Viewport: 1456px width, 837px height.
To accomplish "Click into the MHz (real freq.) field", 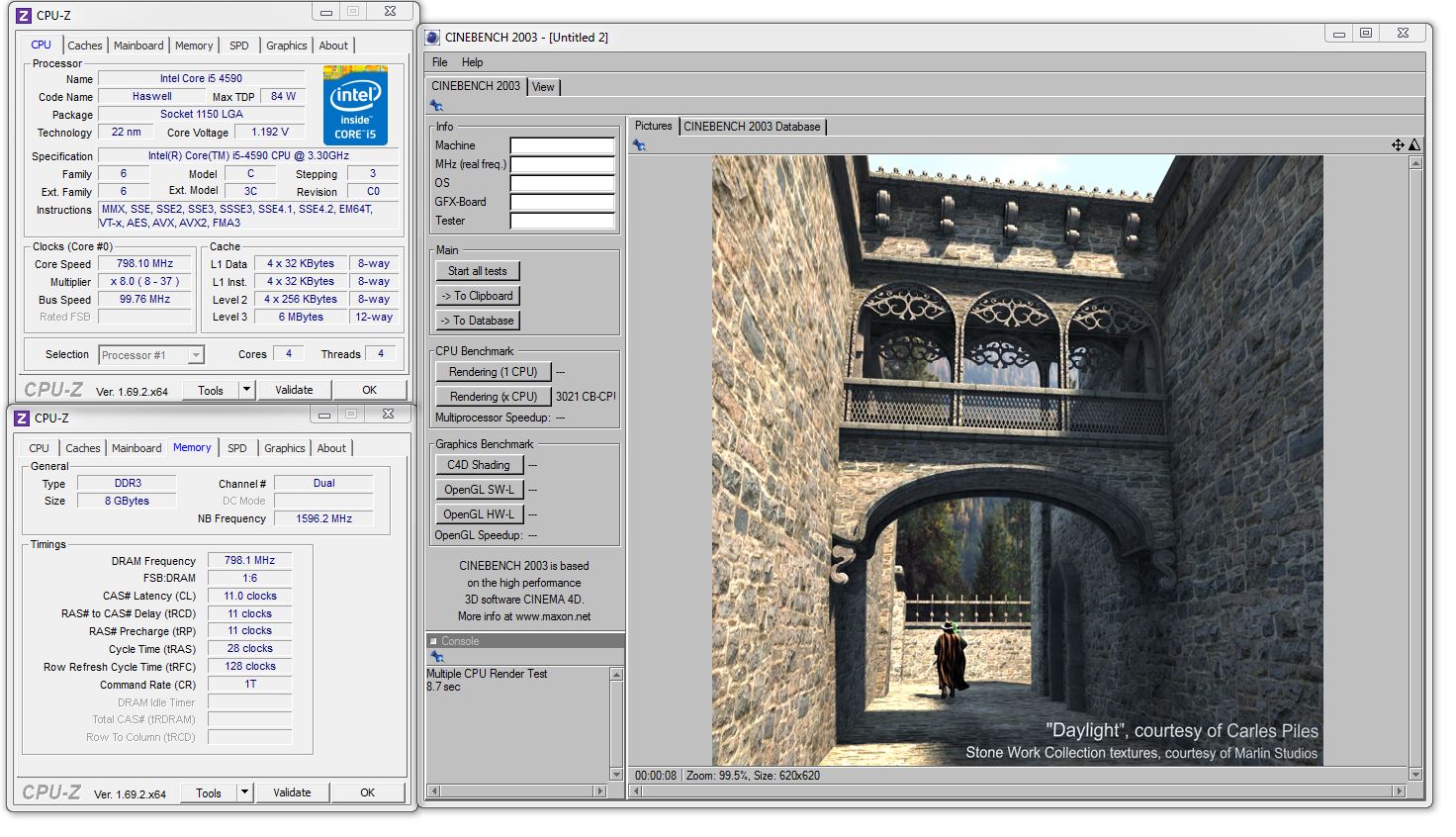I will (562, 164).
